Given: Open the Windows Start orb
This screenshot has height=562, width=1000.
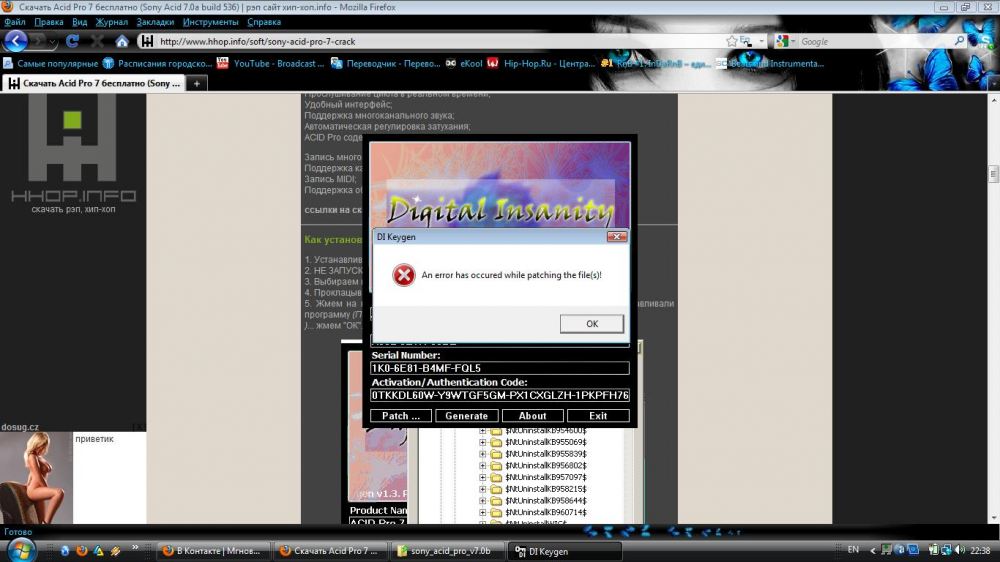Looking at the screenshot, I should click(20, 550).
